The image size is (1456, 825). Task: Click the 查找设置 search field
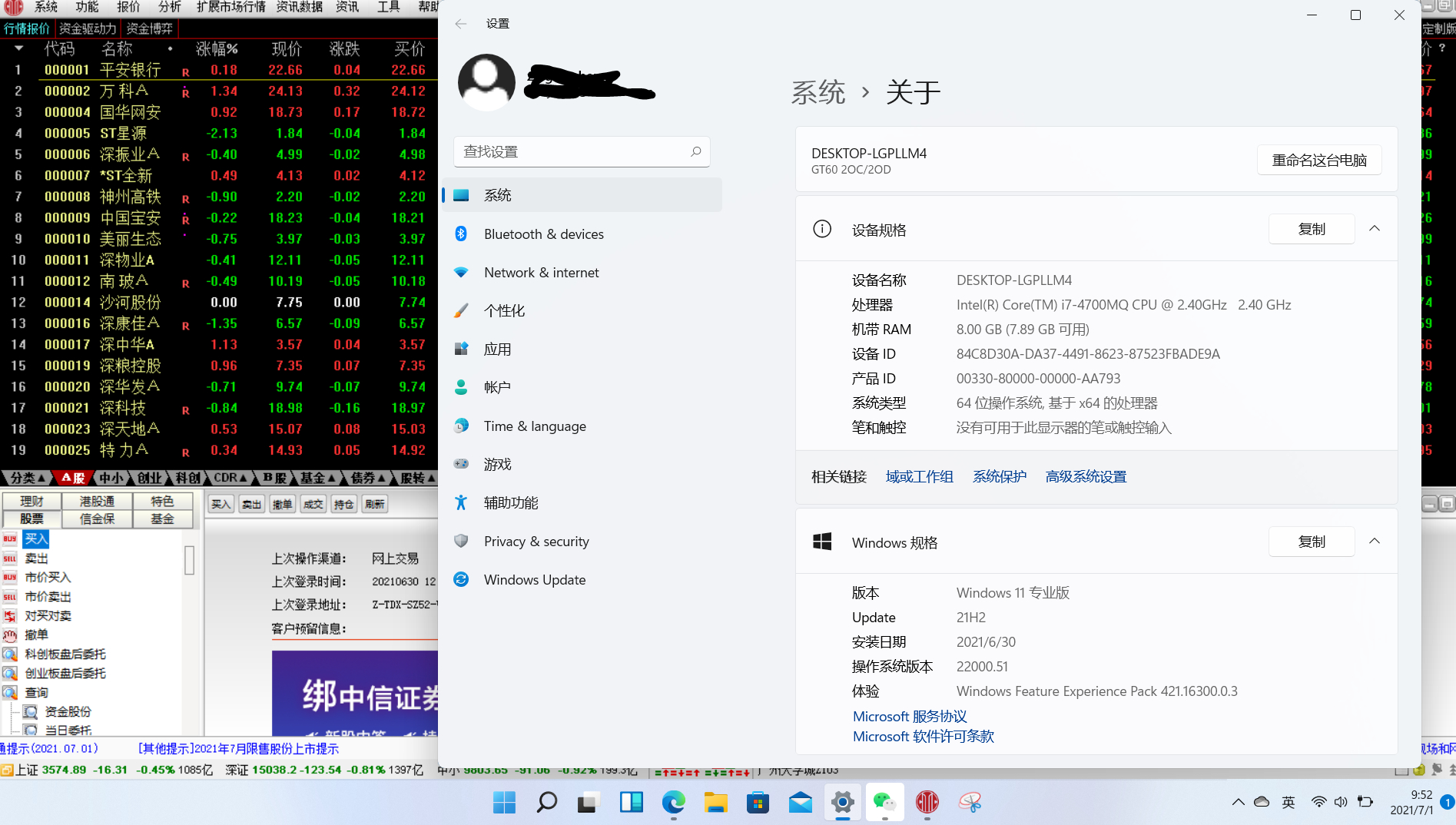(x=582, y=151)
